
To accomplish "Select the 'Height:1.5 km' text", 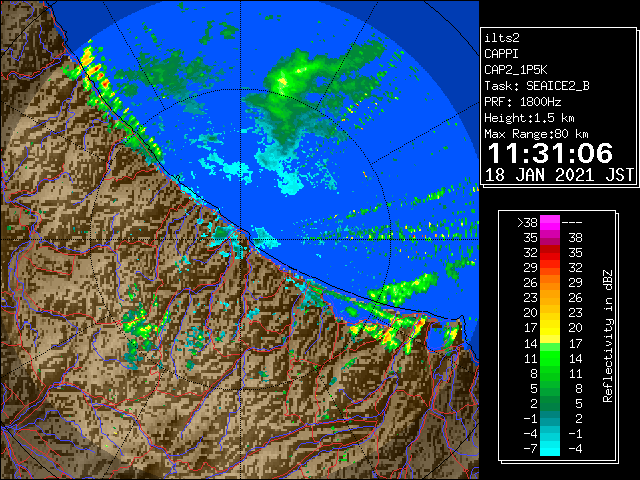I will coord(529,118).
